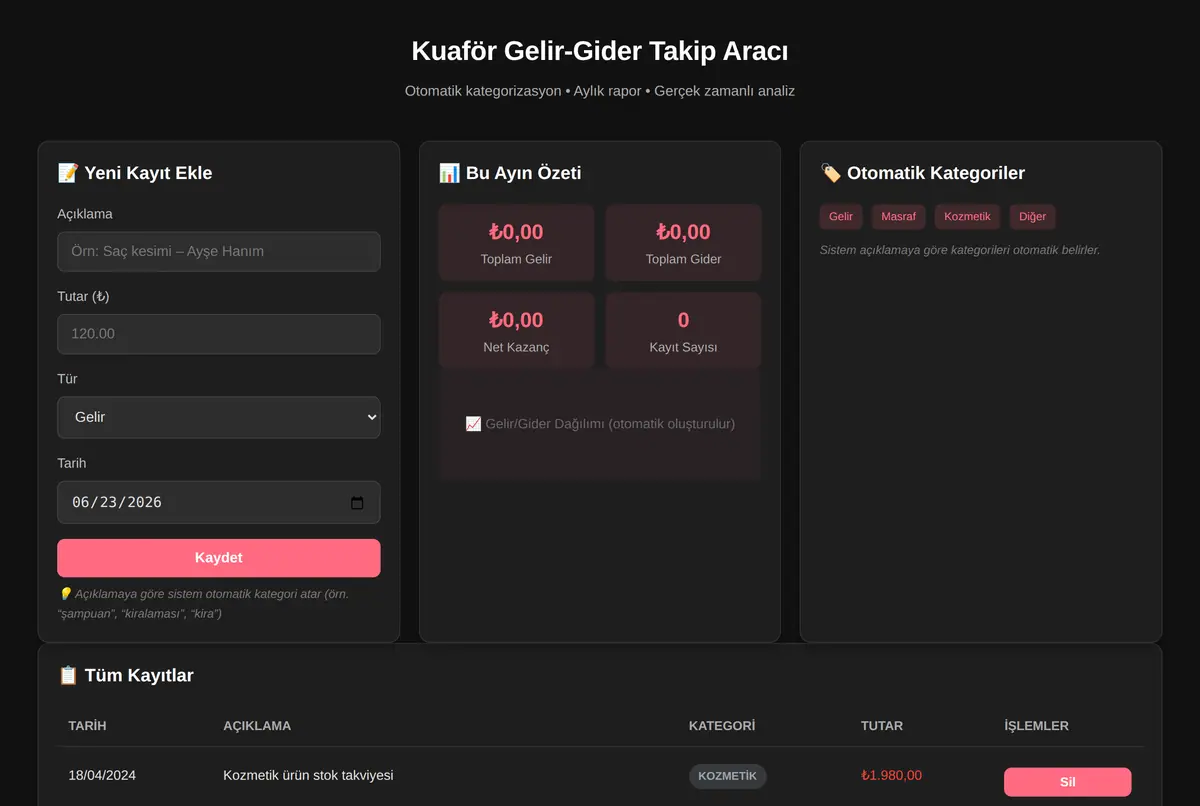Select the Gelir category tag

(841, 217)
